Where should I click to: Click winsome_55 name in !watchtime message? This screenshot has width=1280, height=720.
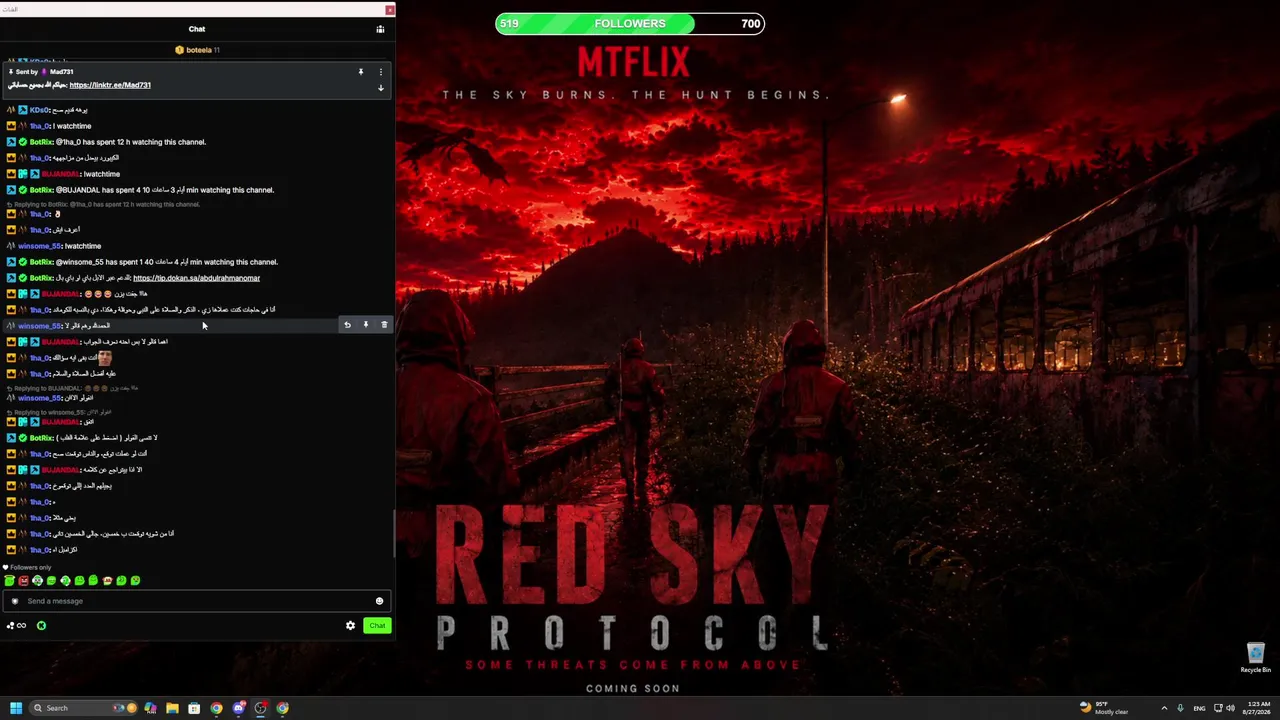pos(39,246)
